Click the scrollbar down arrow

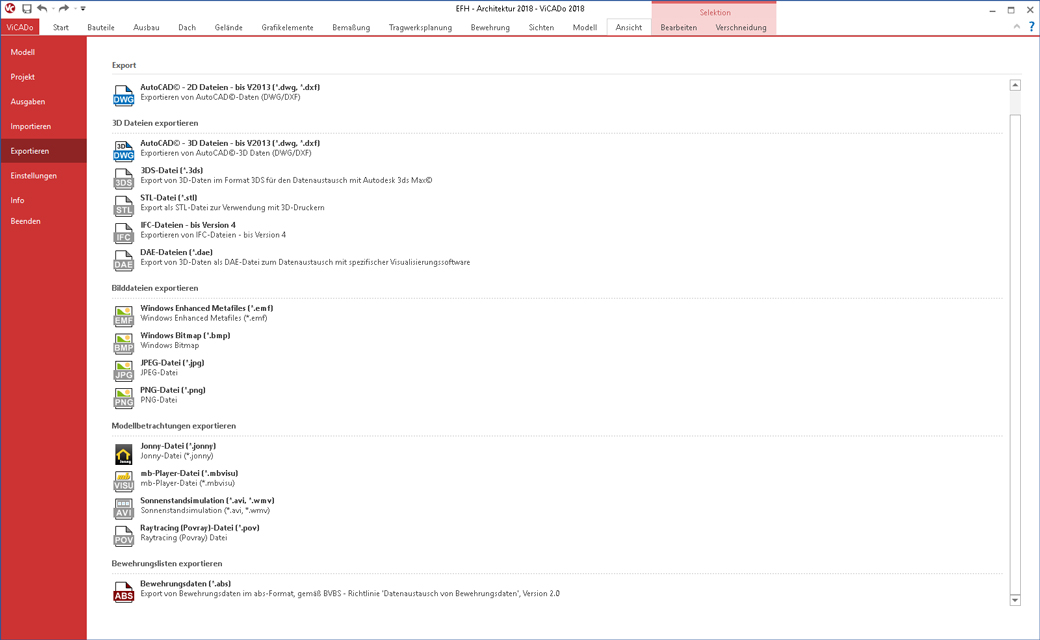click(x=1015, y=600)
